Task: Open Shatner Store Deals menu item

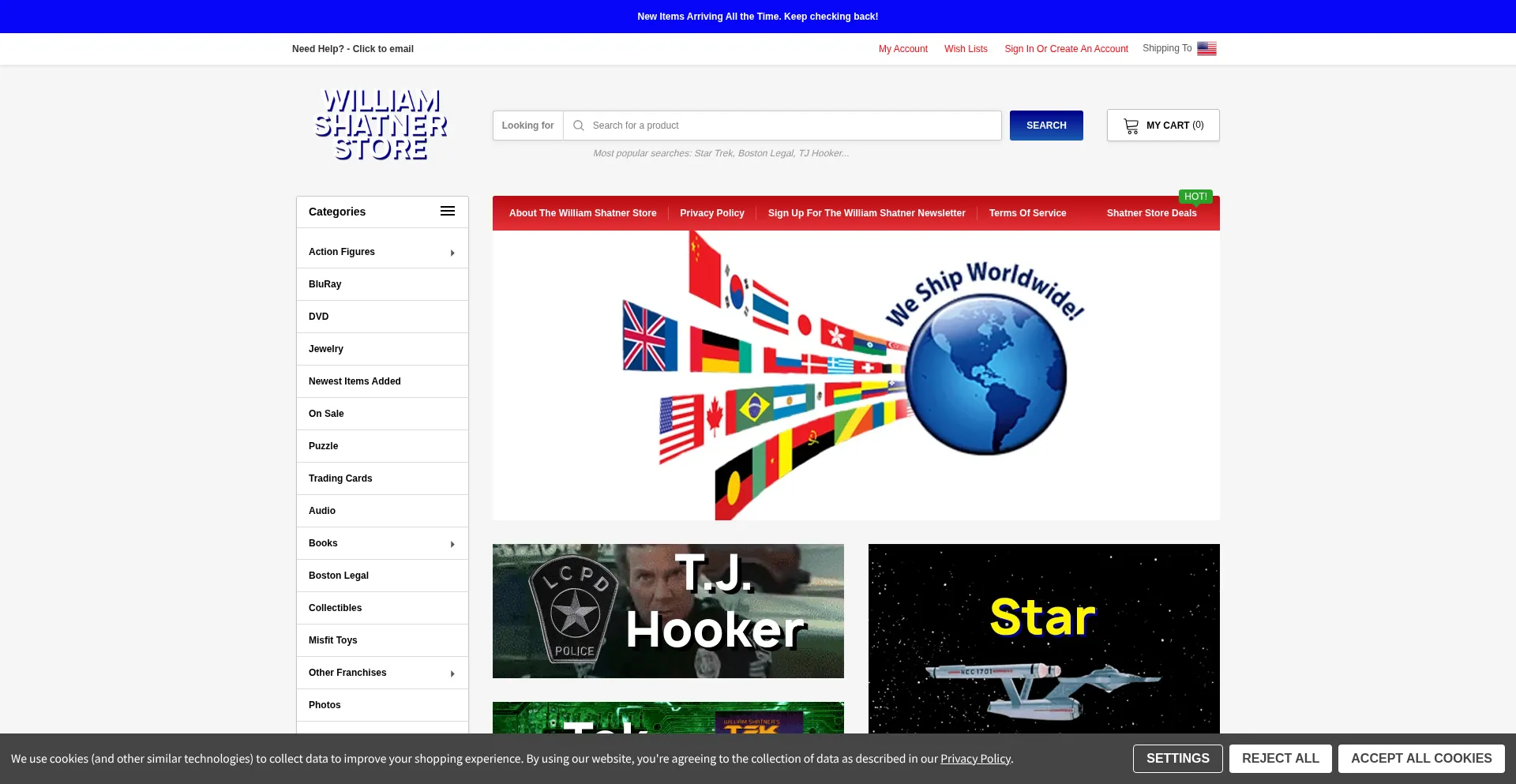Action: [1152, 213]
